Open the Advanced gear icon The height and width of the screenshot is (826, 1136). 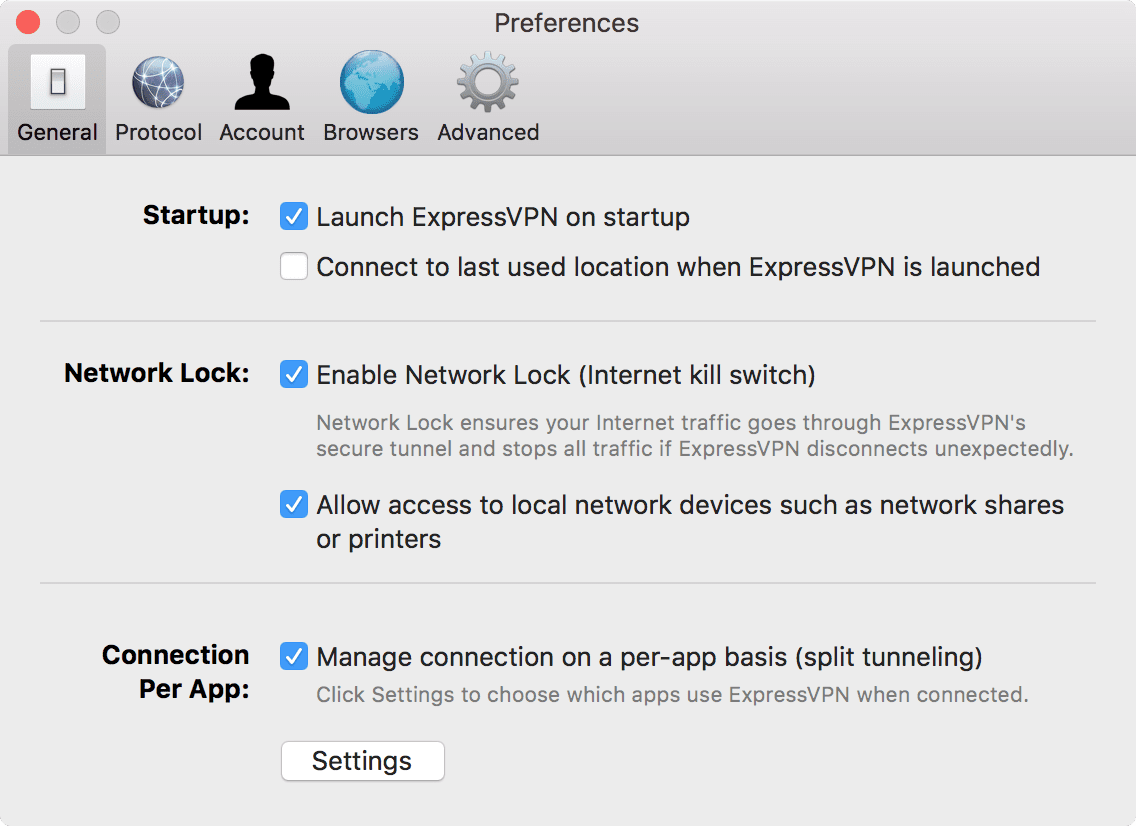coord(487,82)
